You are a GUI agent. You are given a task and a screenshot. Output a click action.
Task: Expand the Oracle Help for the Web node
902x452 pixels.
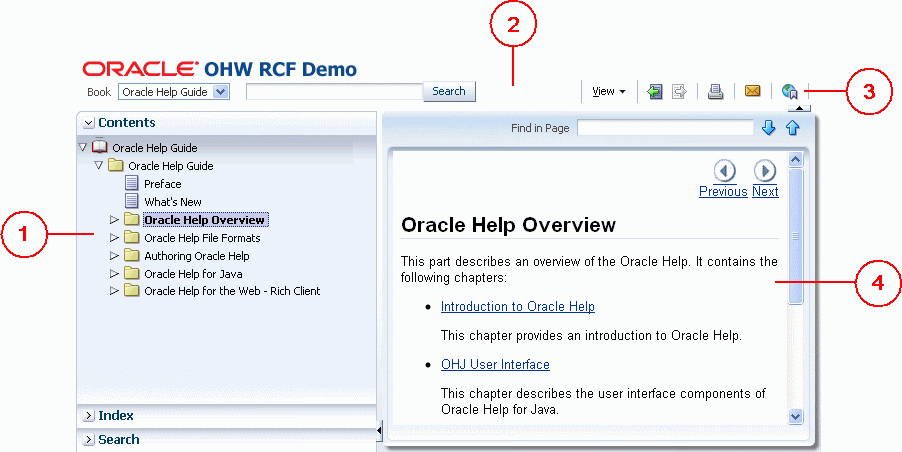tap(114, 290)
